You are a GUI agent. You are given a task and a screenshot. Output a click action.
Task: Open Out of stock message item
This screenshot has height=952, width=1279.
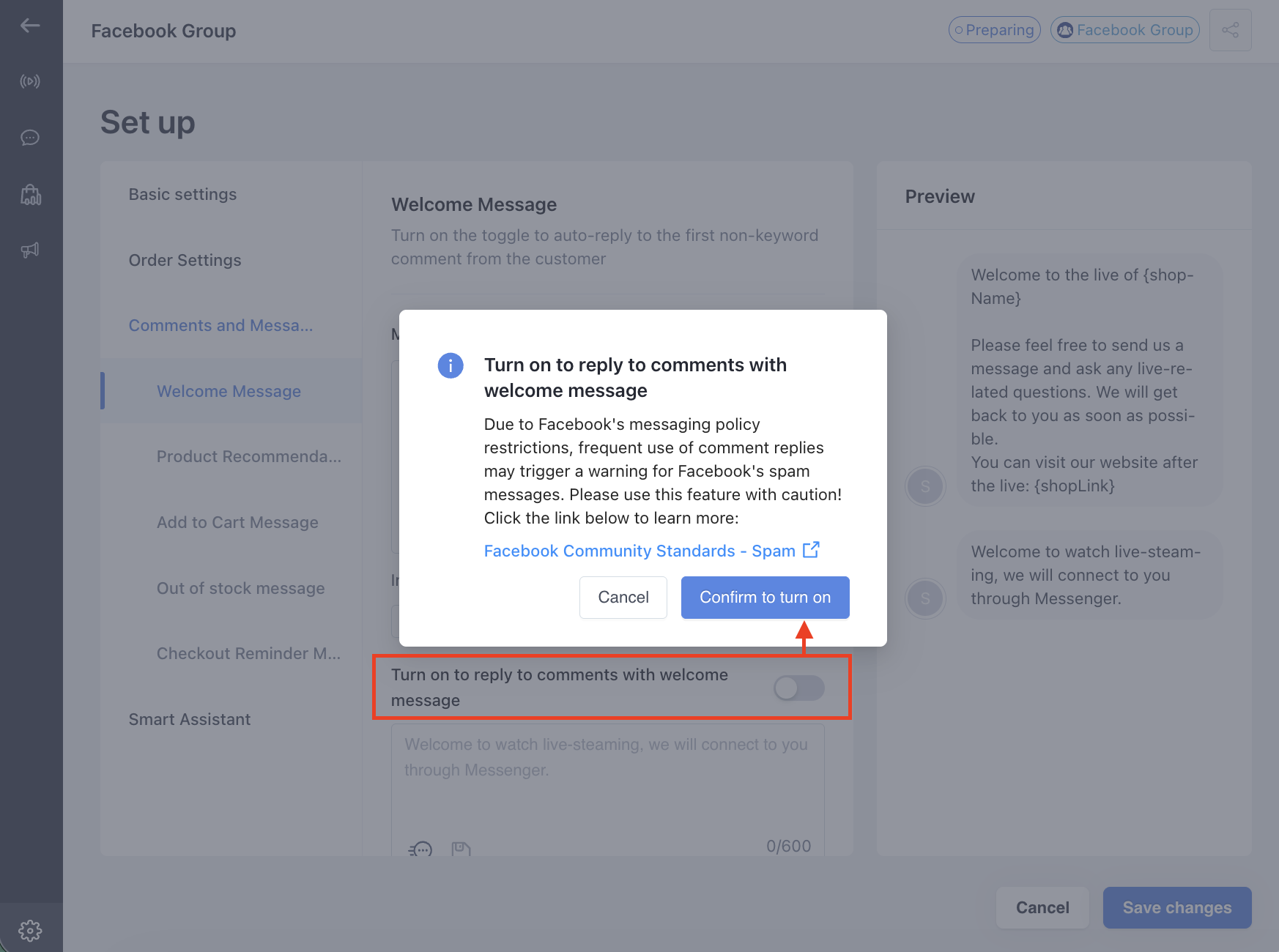[x=240, y=588]
